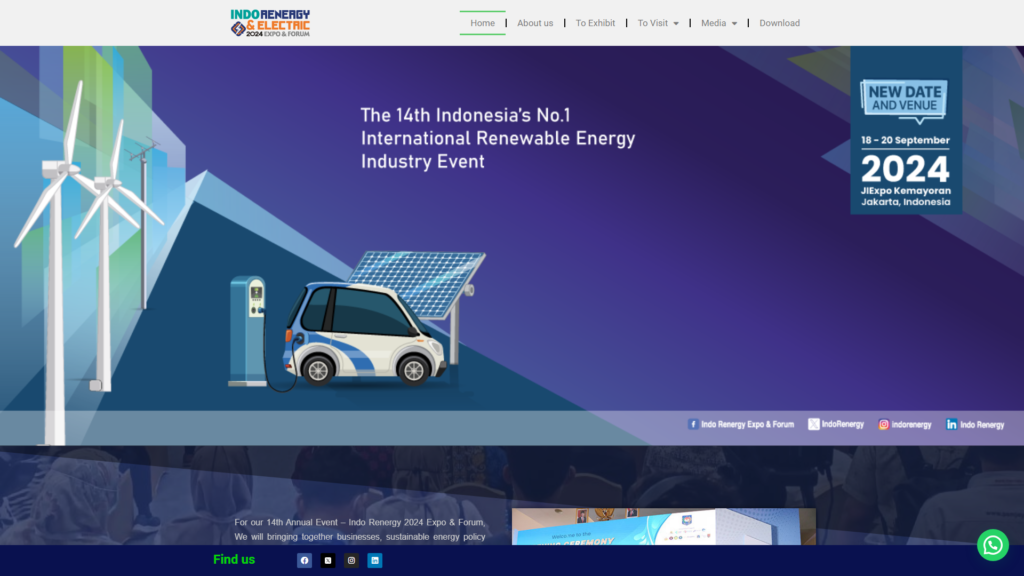The width and height of the screenshot is (1024, 576).
Task: Click the 14th Indonesia's No.1 headline text
Action: (x=498, y=138)
